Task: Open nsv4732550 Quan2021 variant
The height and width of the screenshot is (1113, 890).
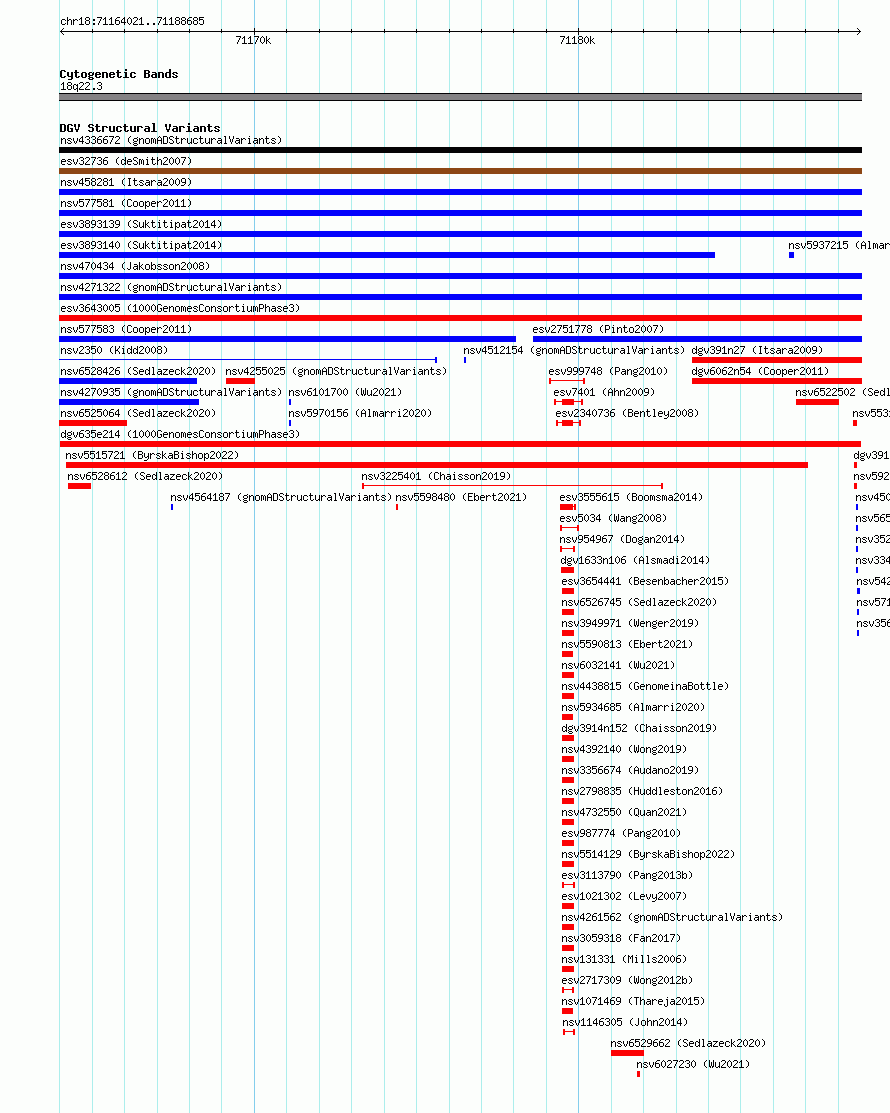Action: coord(568,822)
